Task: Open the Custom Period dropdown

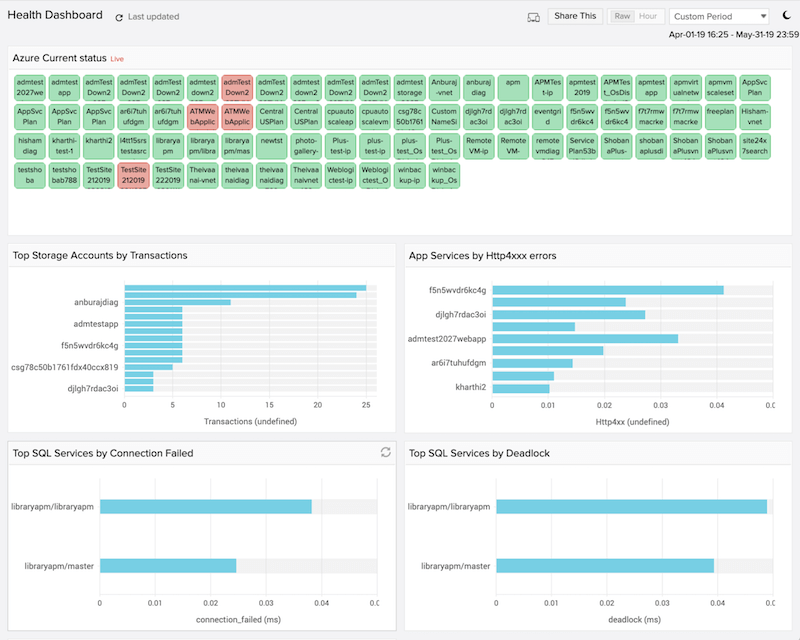Action: coord(719,16)
